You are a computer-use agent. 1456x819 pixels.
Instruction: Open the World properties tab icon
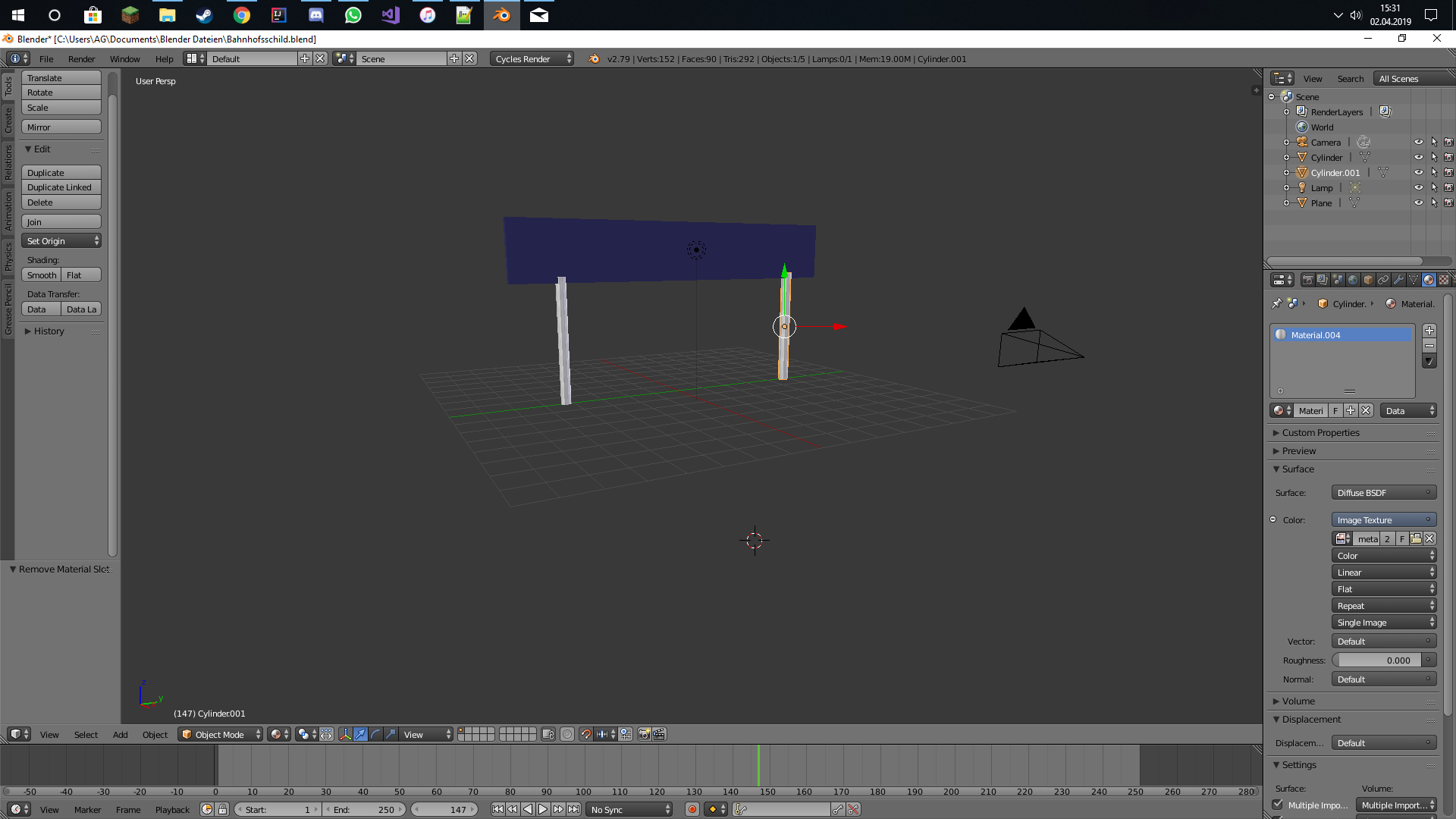(1353, 280)
